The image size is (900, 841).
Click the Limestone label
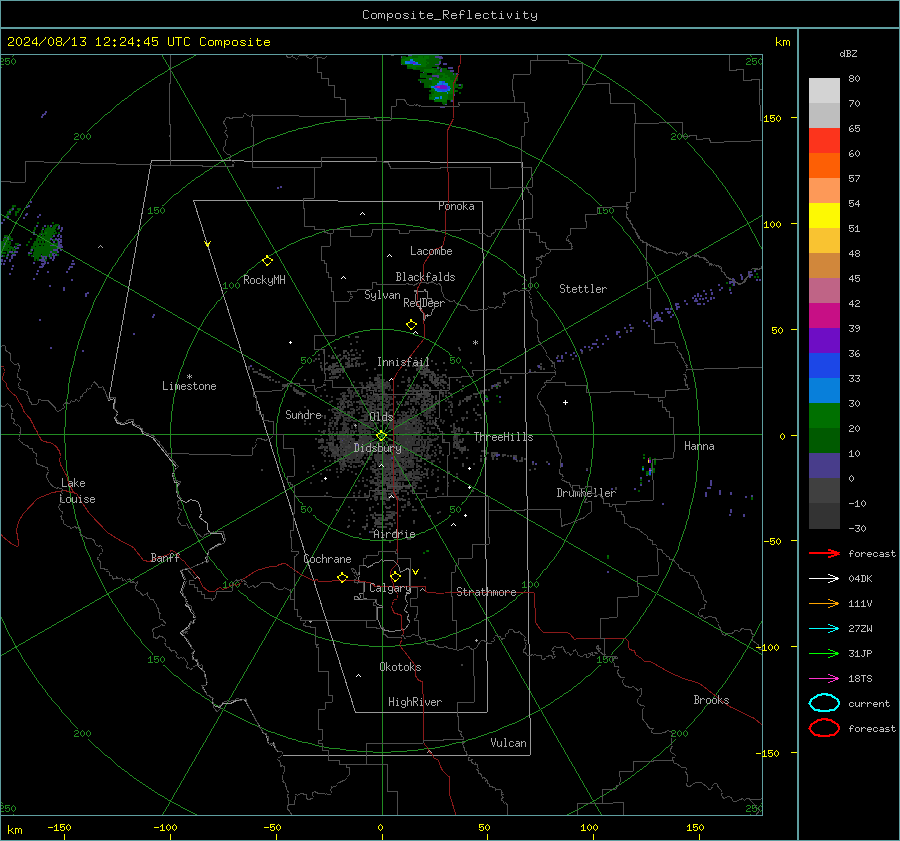point(189,386)
